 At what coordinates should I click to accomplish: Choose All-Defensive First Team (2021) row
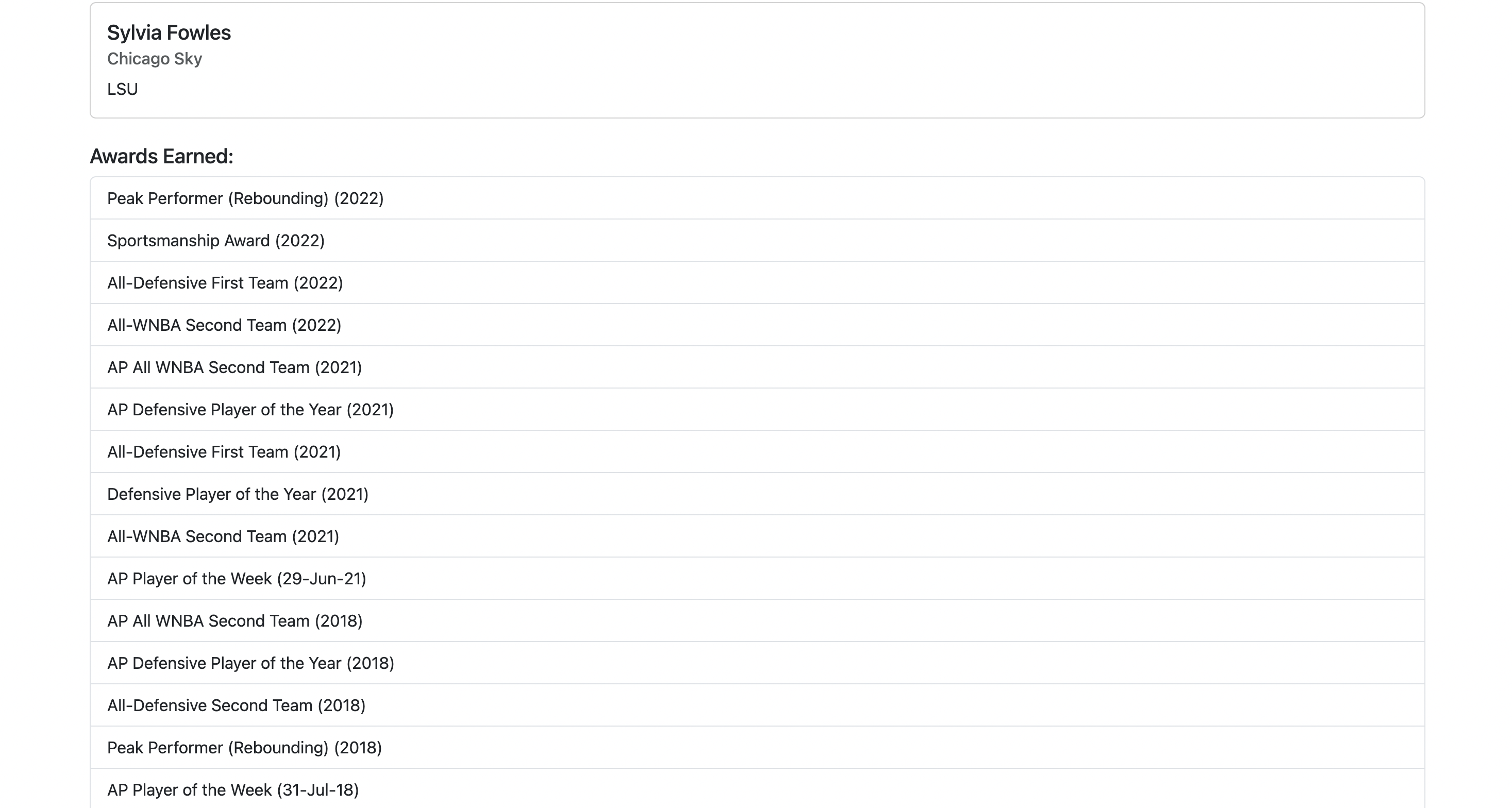[x=224, y=452]
